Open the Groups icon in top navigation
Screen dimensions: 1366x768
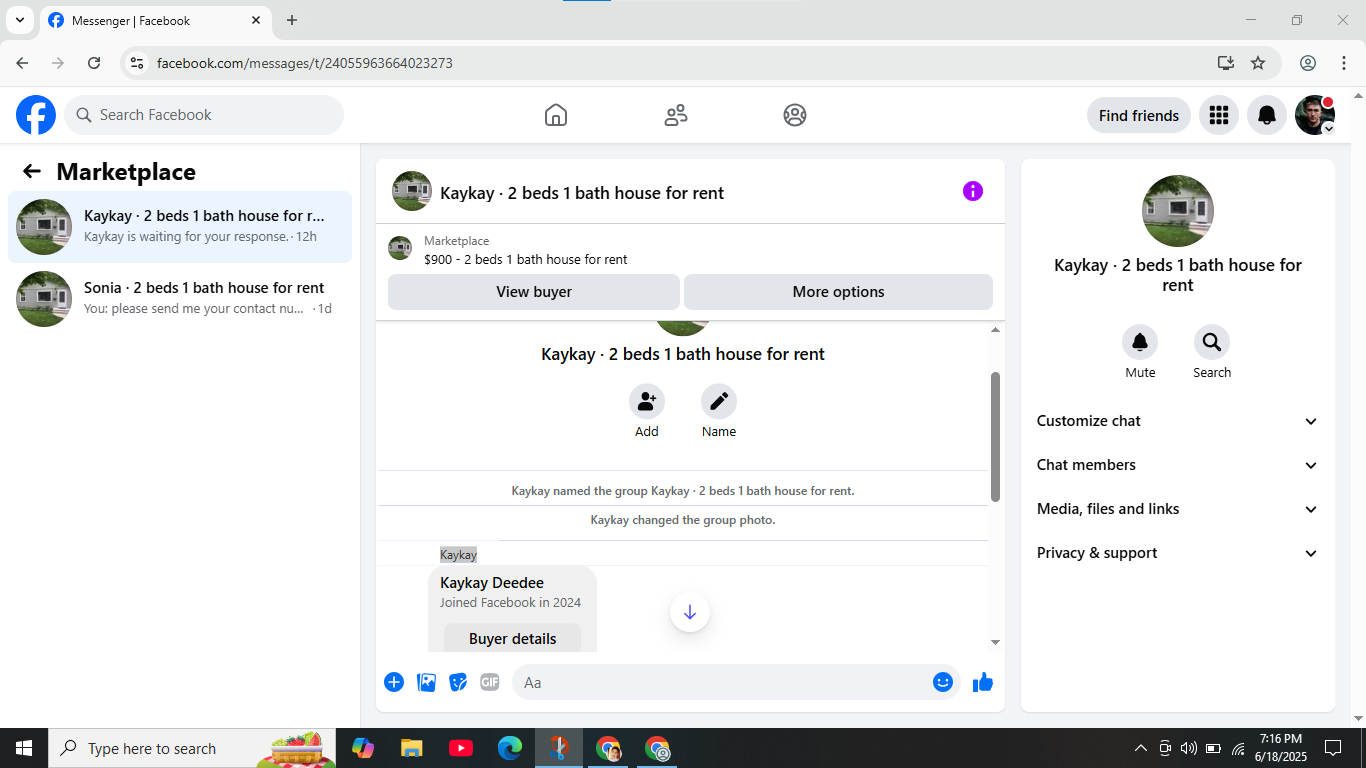coord(795,115)
